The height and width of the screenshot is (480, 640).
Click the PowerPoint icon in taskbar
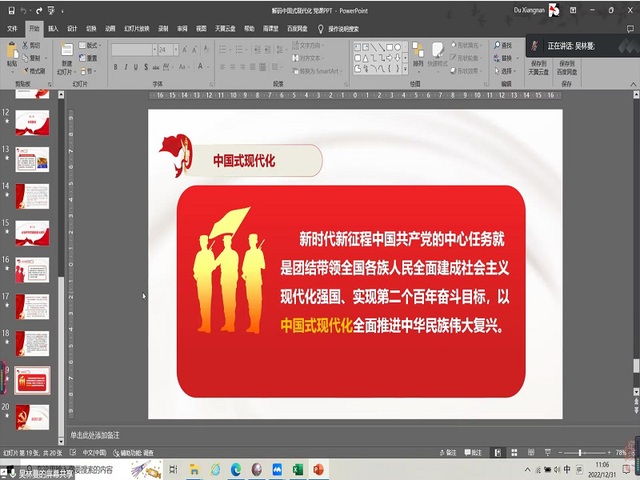pos(318,469)
